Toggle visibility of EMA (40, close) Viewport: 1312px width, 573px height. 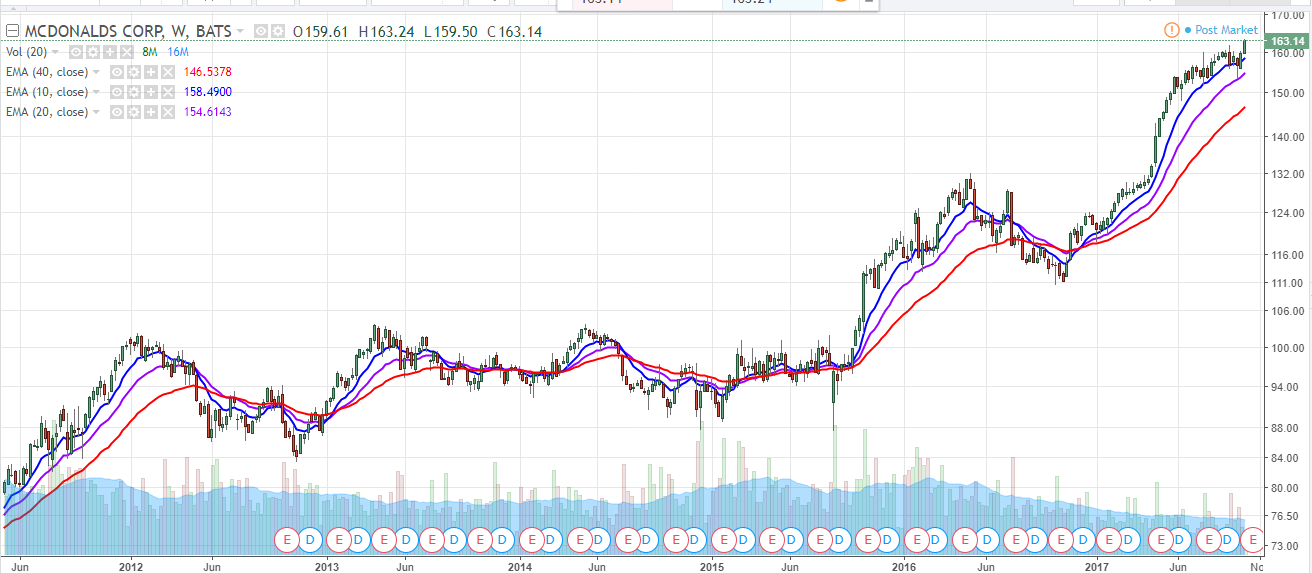tap(117, 72)
